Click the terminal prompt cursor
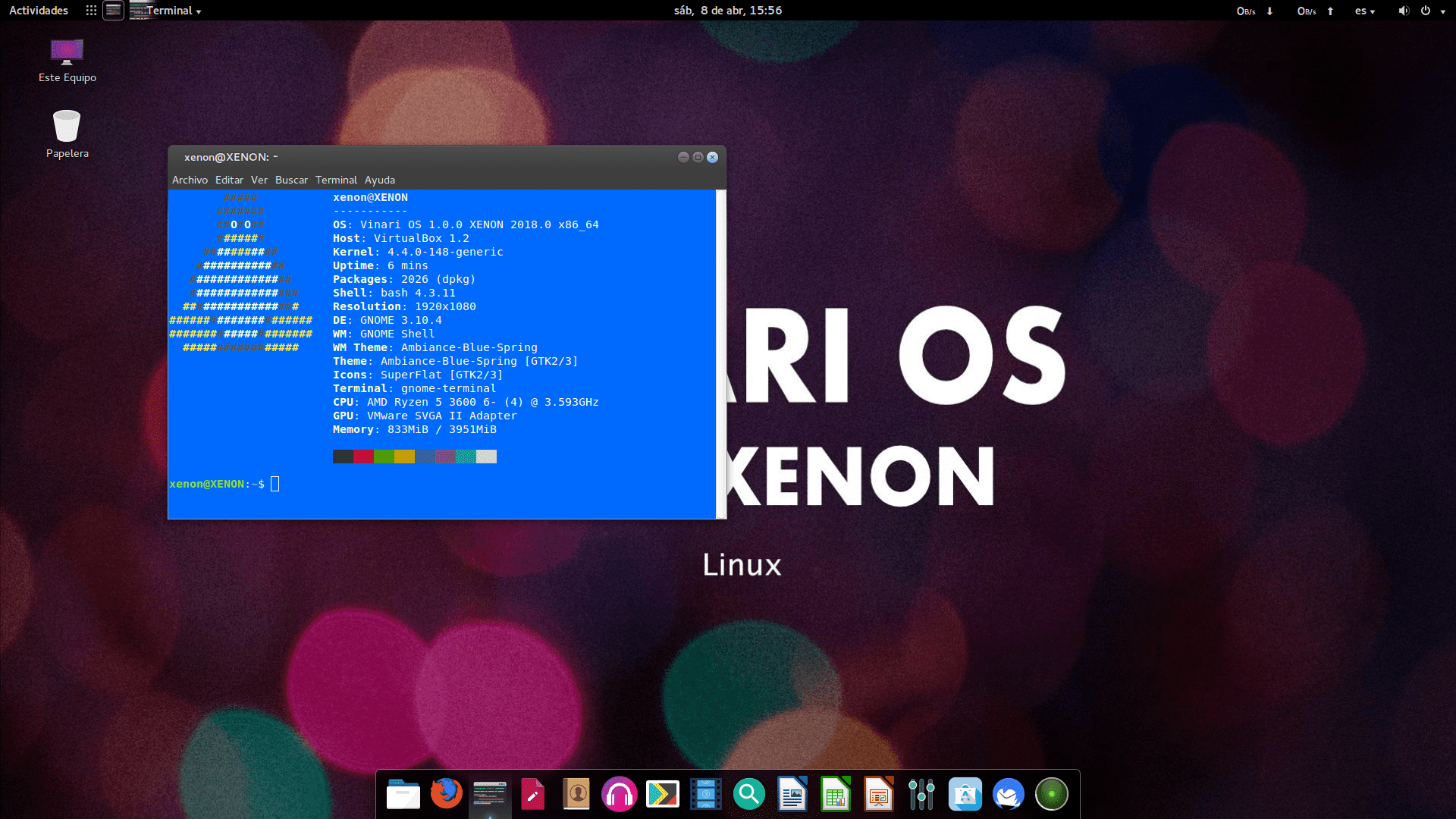This screenshot has width=1456, height=819. tap(275, 484)
